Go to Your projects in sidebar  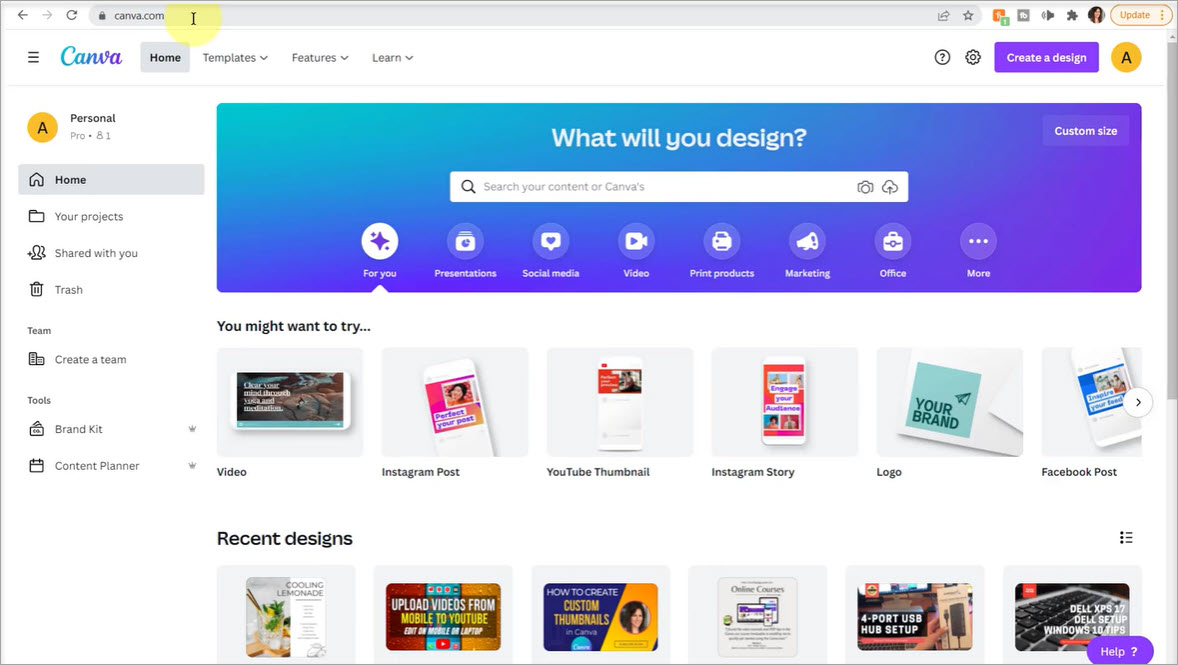tap(89, 216)
